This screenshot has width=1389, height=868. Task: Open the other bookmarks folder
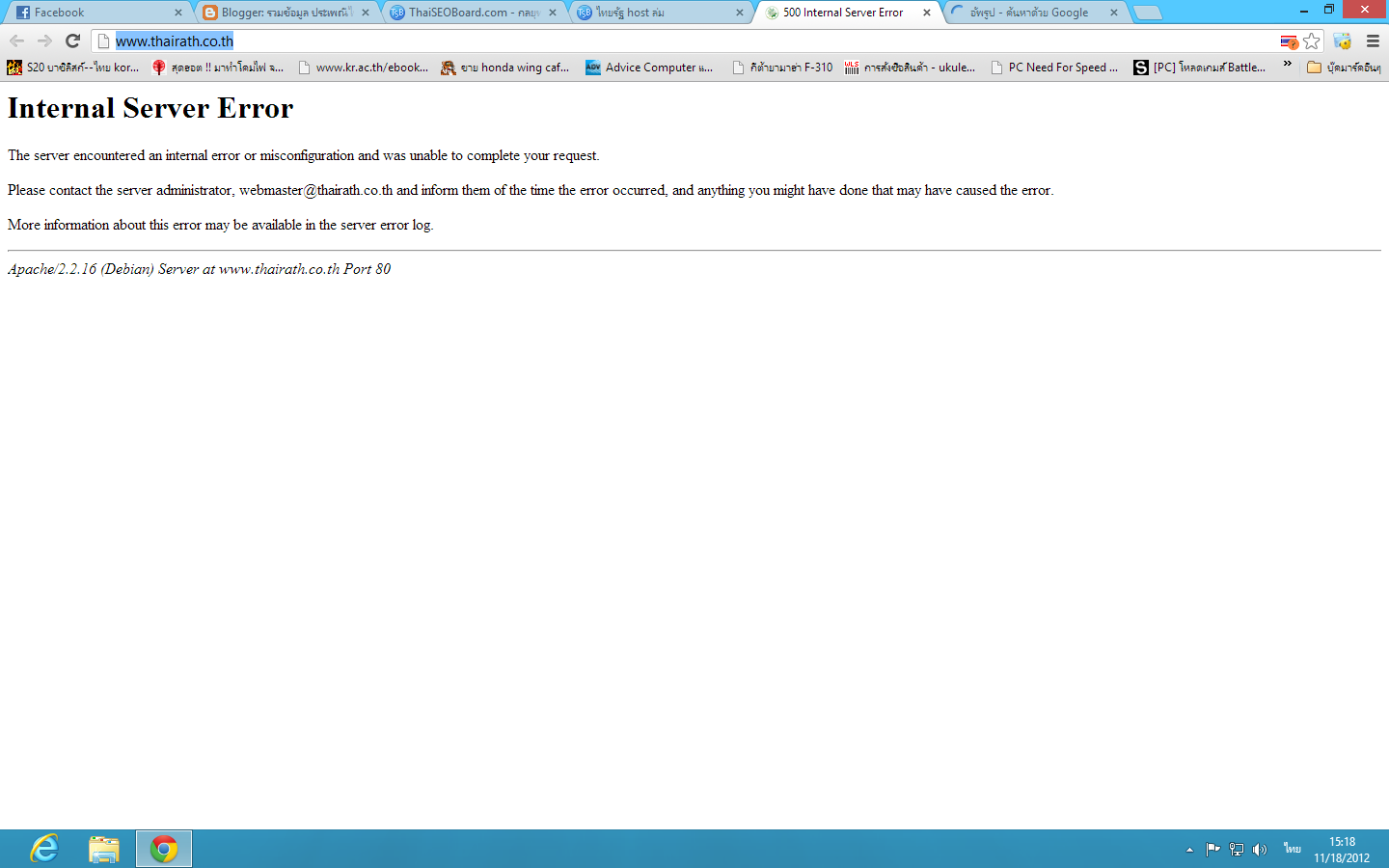pos(1344,68)
